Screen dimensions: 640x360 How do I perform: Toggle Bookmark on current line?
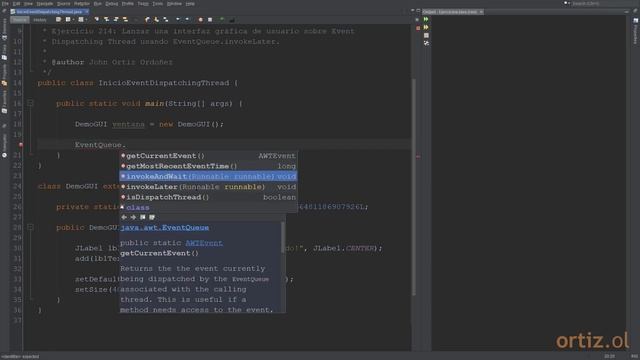tap(166, 20)
